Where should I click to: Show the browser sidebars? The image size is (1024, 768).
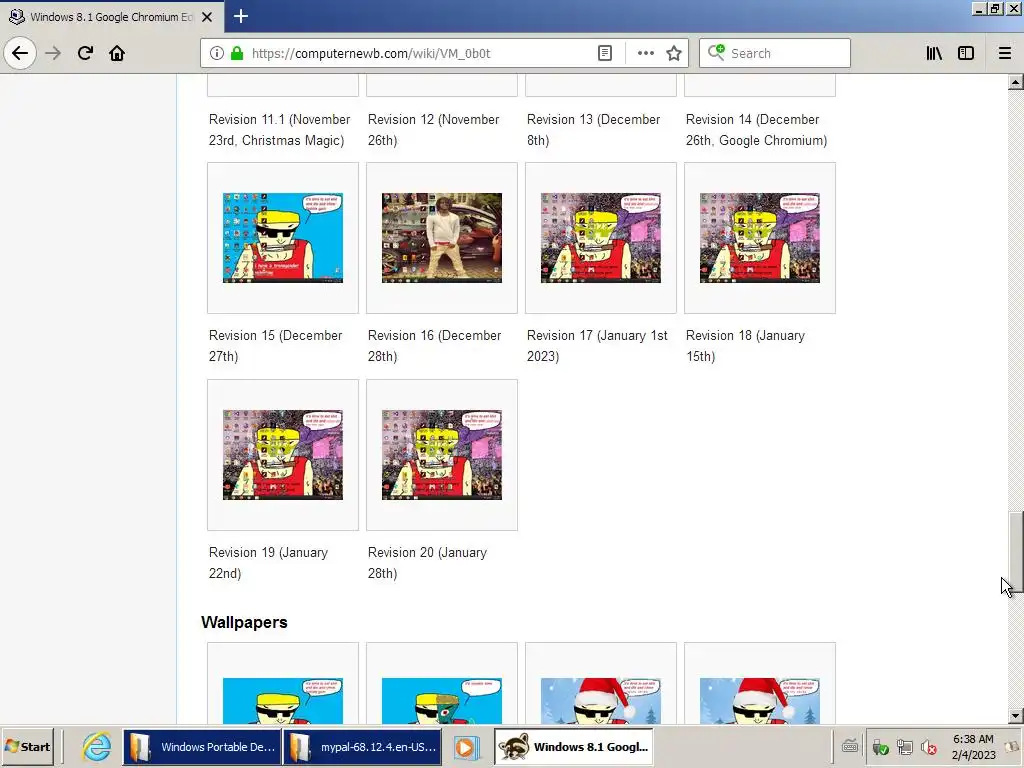coord(966,53)
